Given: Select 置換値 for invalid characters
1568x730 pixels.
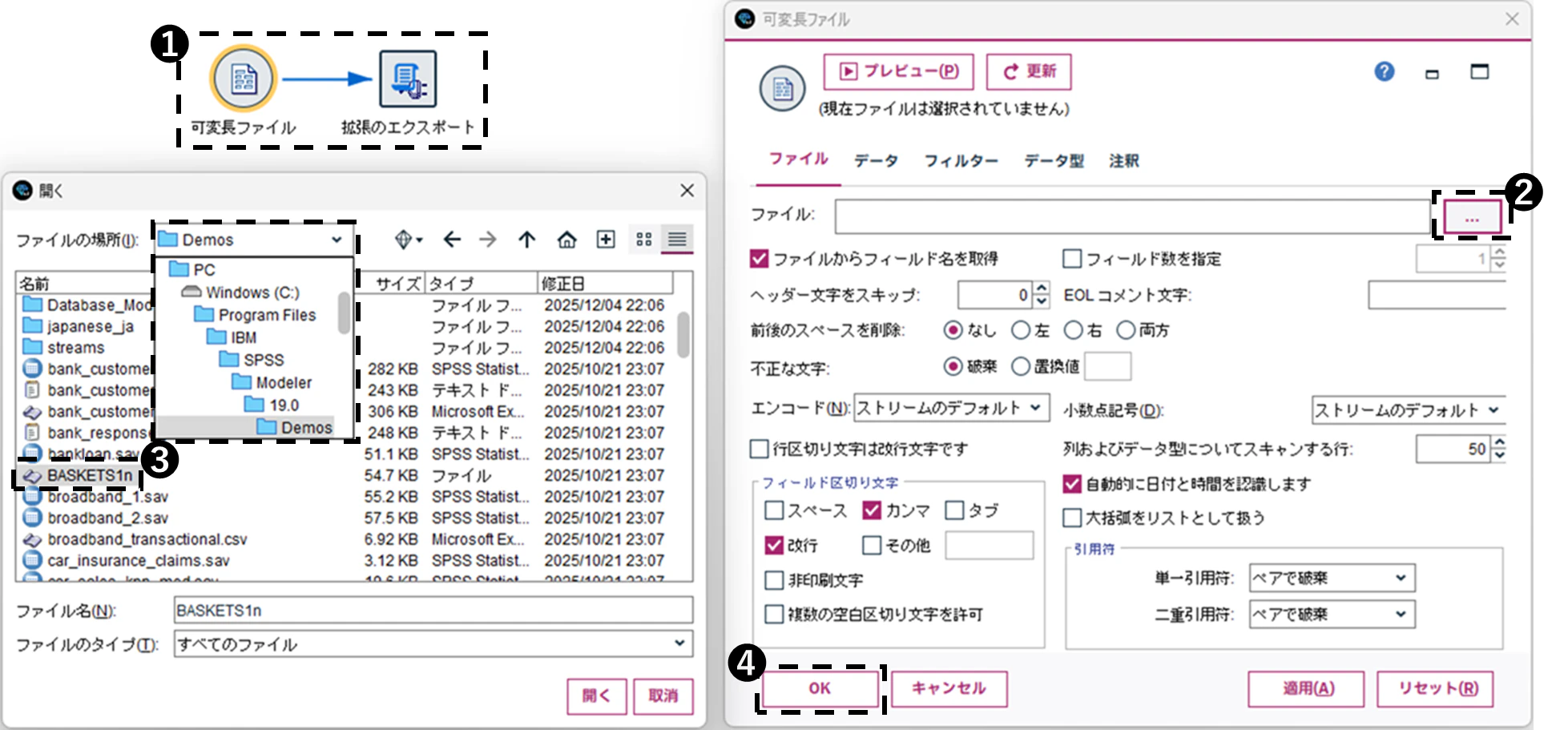Looking at the screenshot, I should tap(1020, 367).
